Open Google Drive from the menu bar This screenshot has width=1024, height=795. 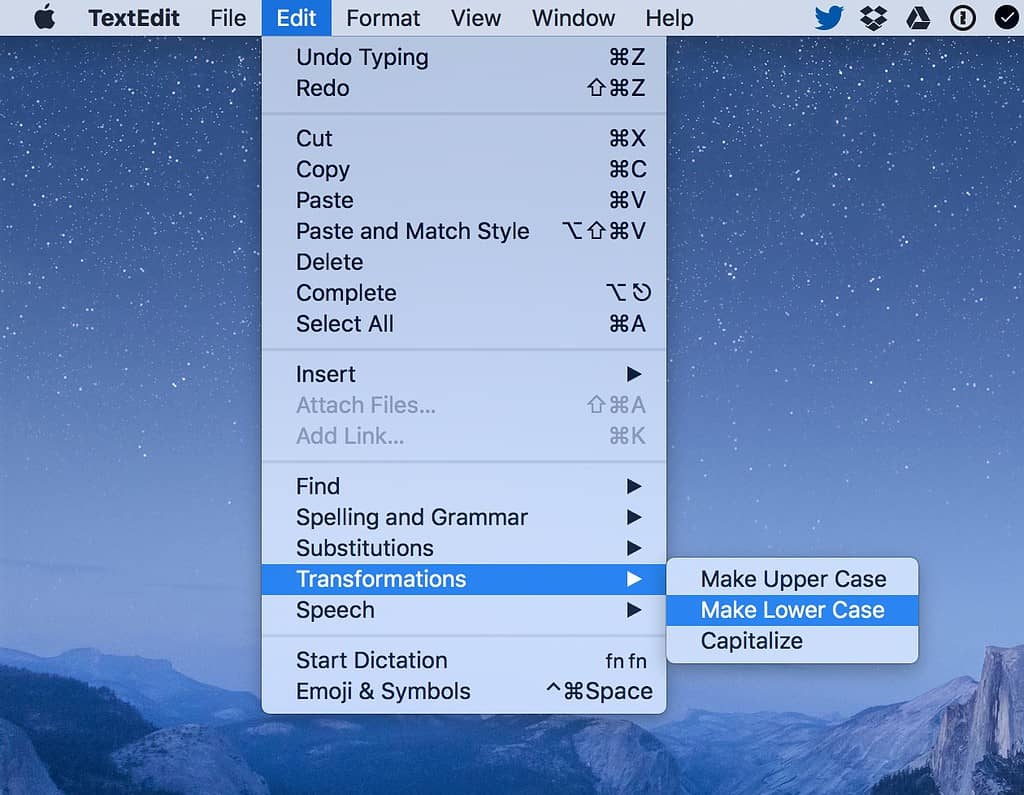(x=917, y=17)
